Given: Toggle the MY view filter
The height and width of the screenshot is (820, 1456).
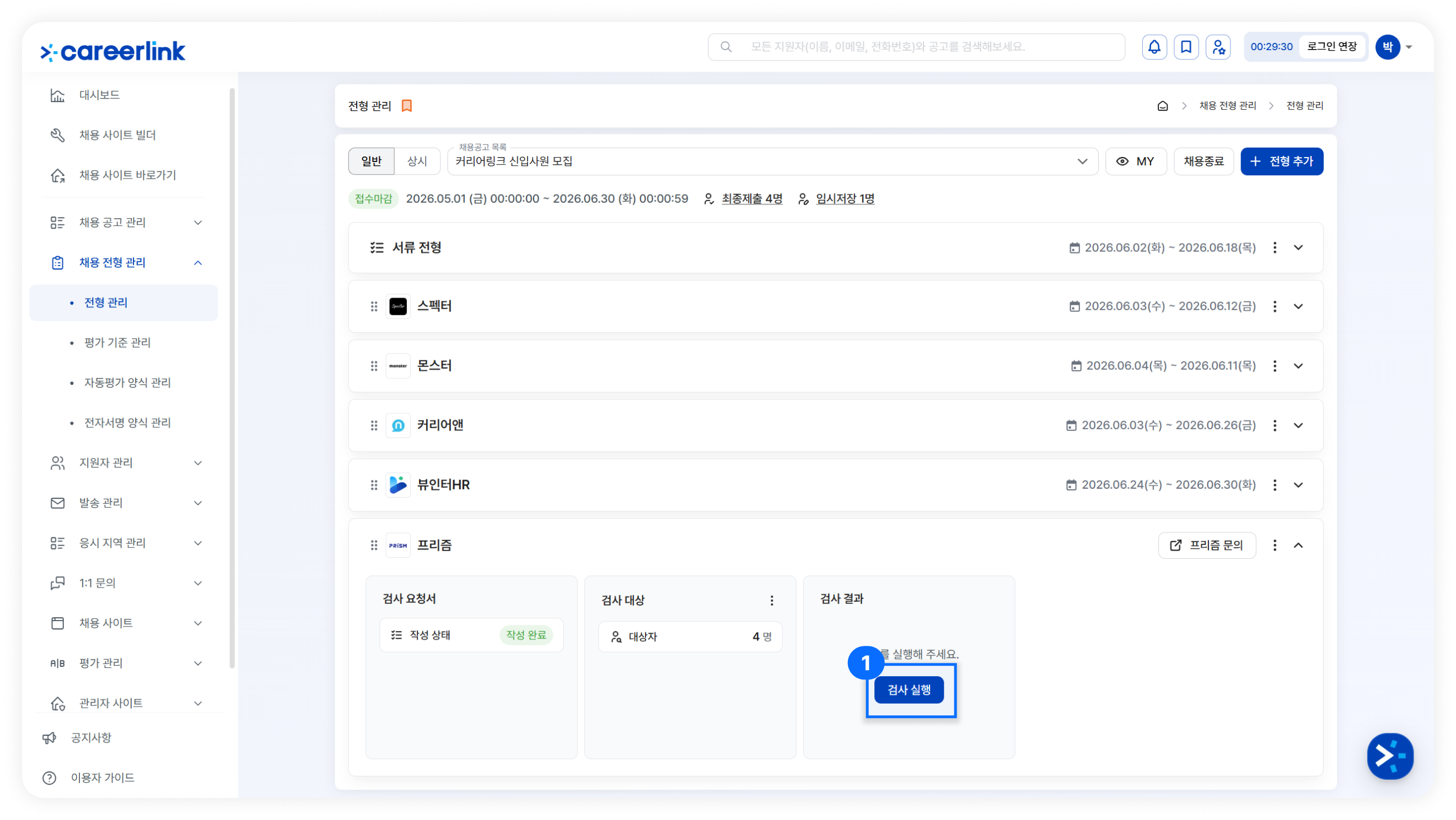Looking at the screenshot, I should click(x=1136, y=161).
